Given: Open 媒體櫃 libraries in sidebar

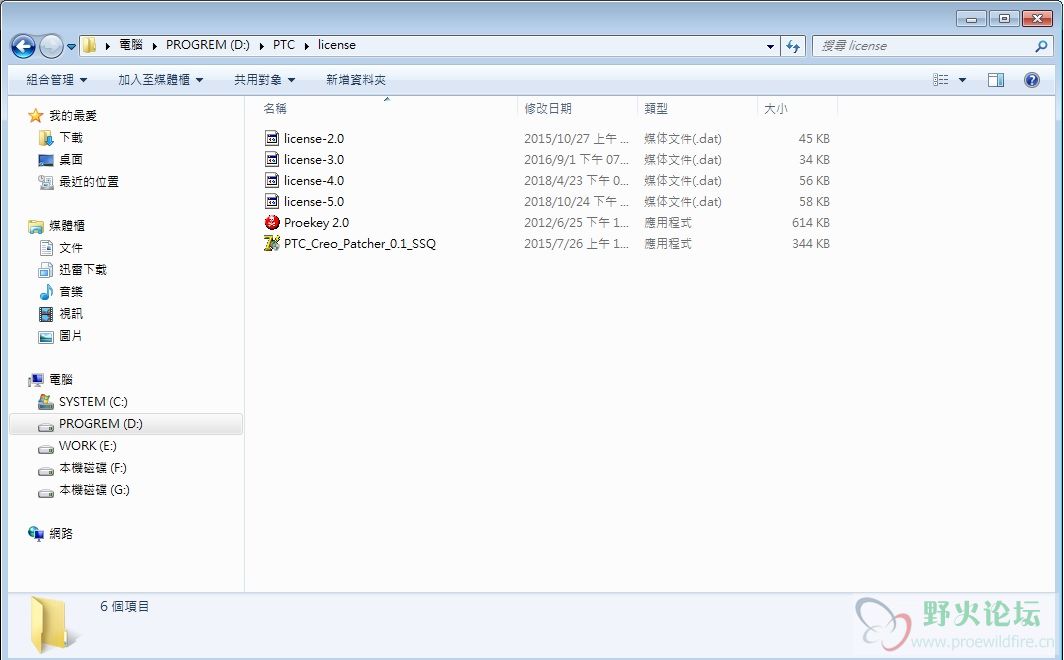Looking at the screenshot, I should pos(66,225).
